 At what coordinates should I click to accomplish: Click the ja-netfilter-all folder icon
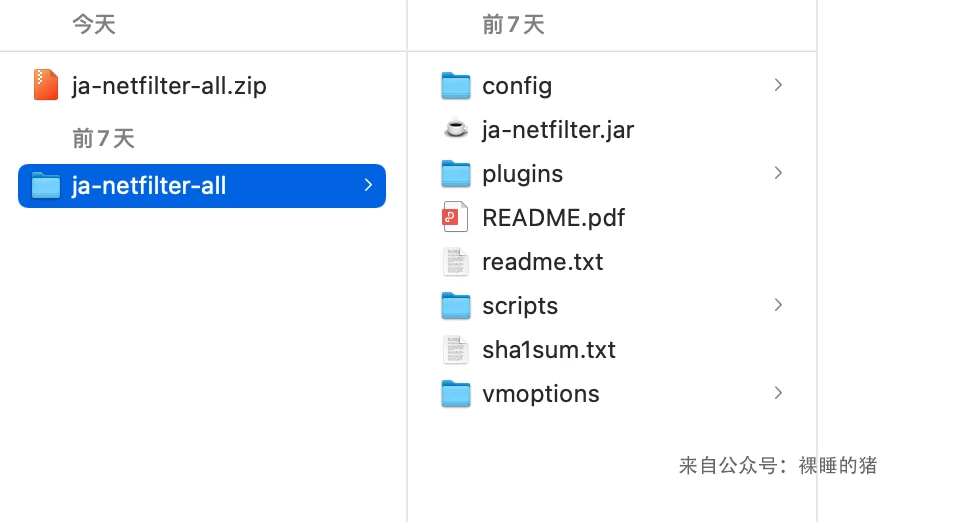[x=45, y=186]
